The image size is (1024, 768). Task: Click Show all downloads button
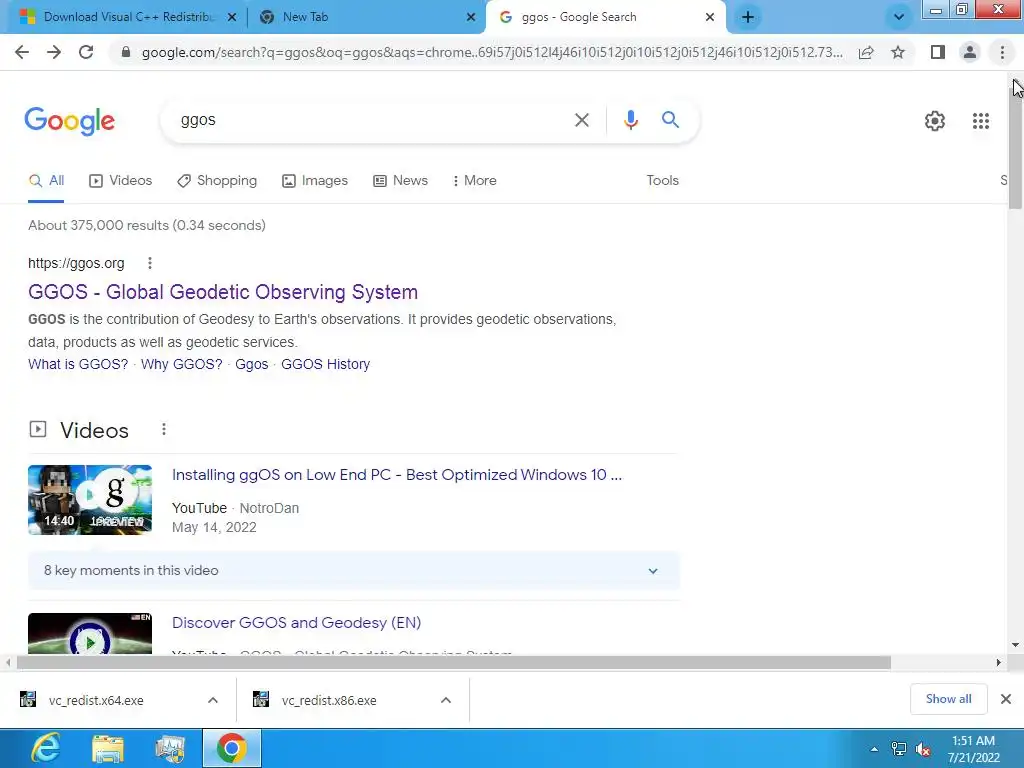(x=948, y=699)
